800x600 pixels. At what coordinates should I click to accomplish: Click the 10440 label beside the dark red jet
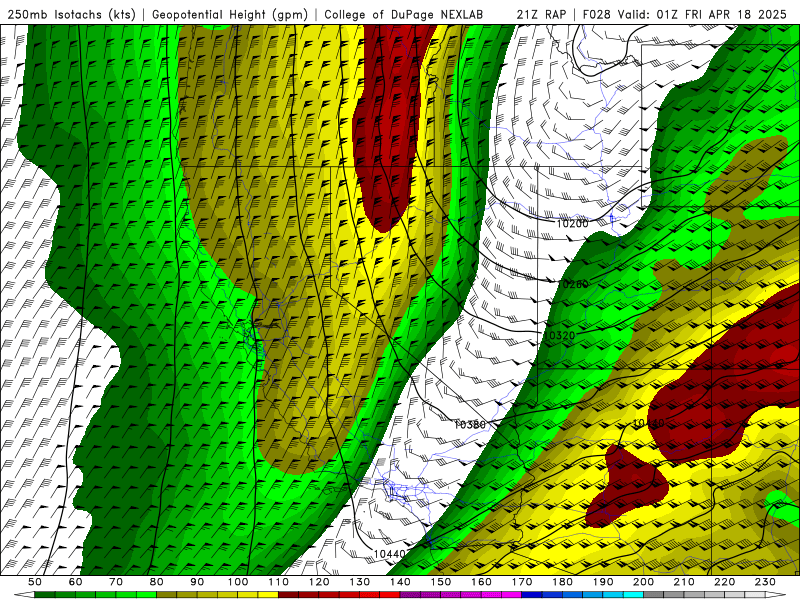click(648, 423)
